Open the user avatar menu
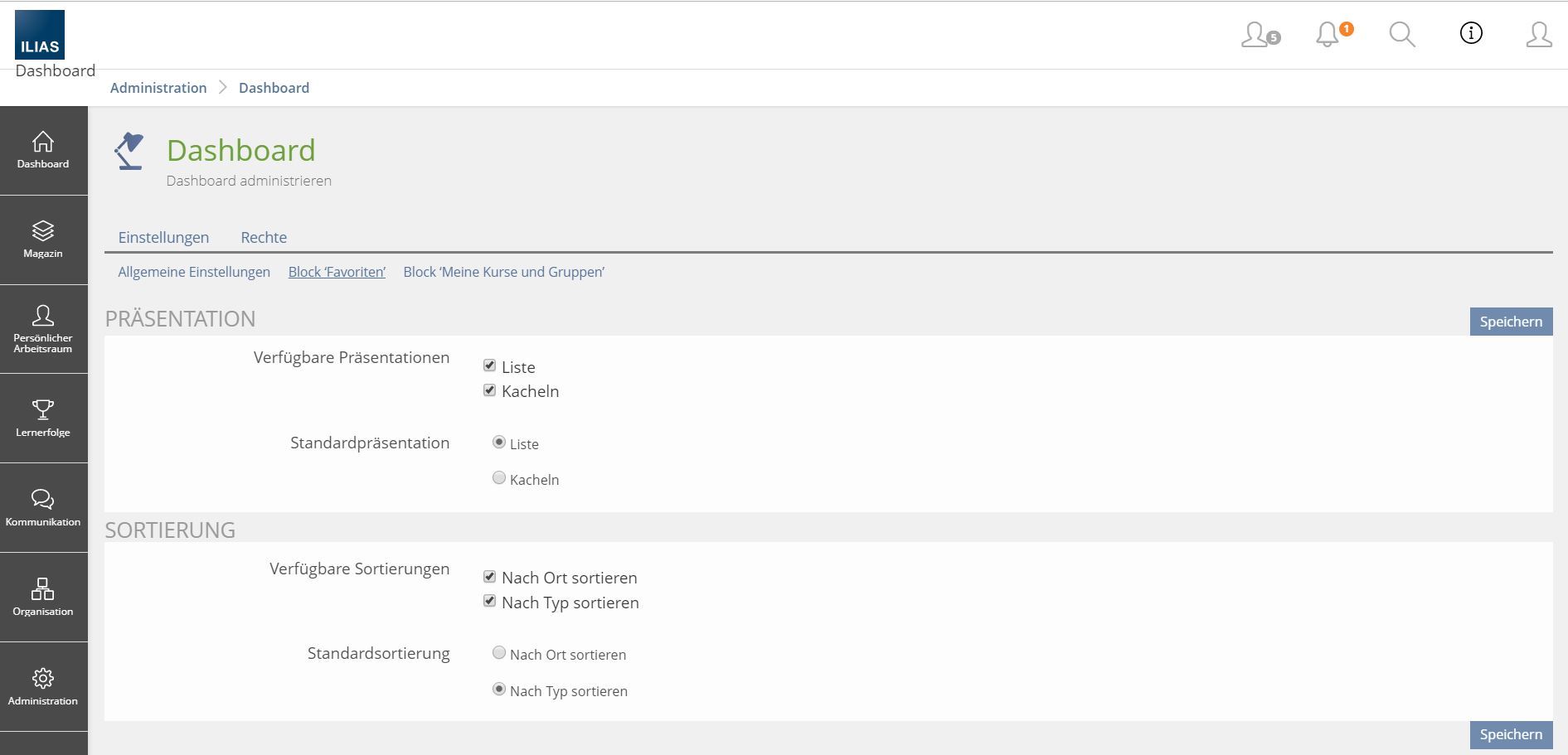The image size is (1568, 755). pos(1538,35)
